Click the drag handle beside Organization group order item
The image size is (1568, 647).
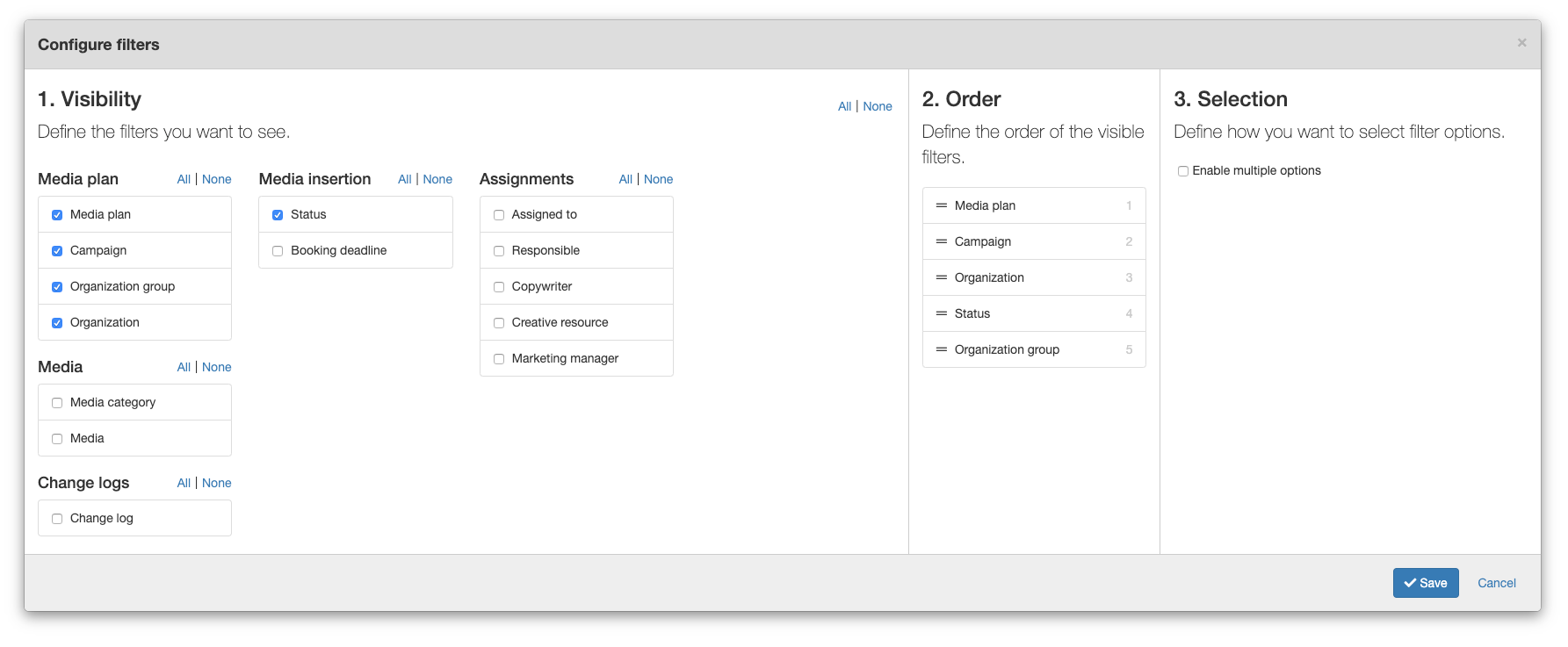tap(941, 349)
